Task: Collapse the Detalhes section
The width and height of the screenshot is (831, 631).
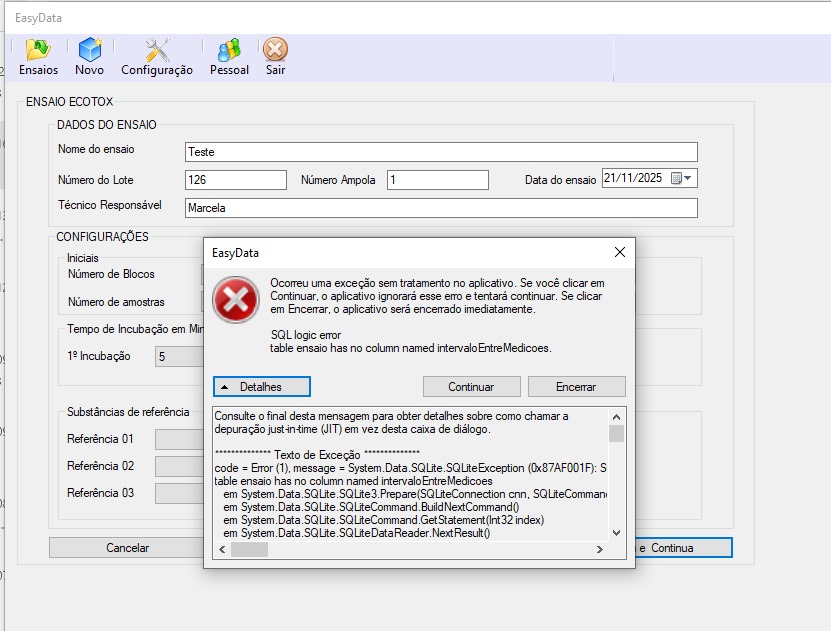Action: pos(262,386)
